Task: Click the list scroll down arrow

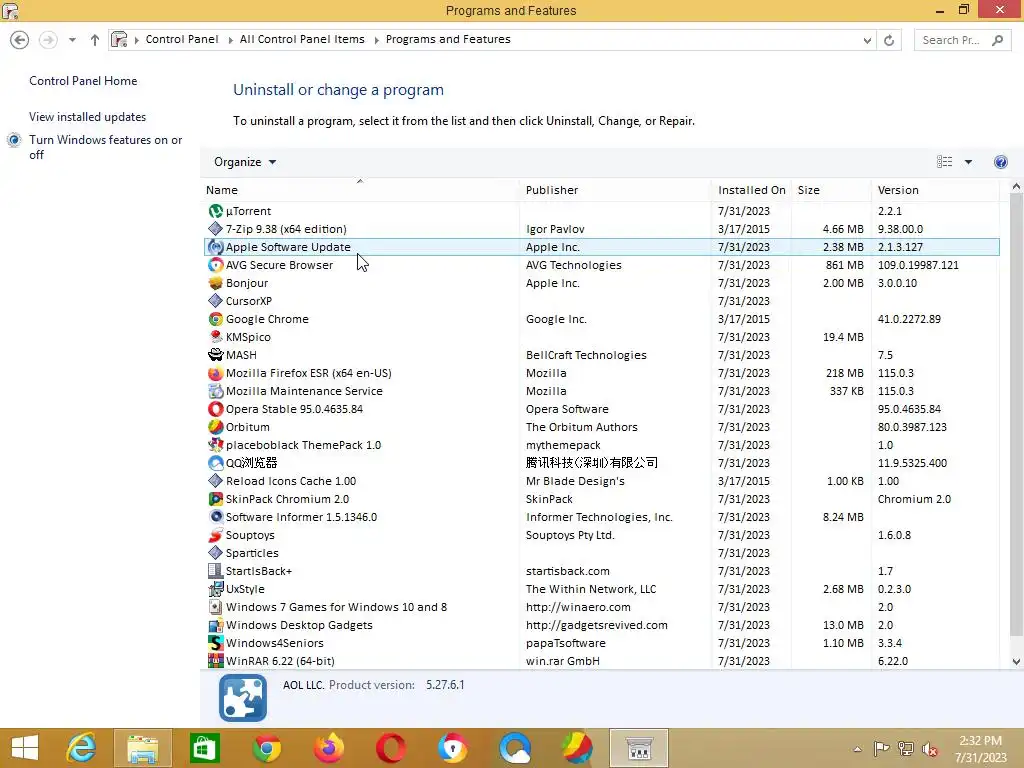Action: pos(1016,662)
